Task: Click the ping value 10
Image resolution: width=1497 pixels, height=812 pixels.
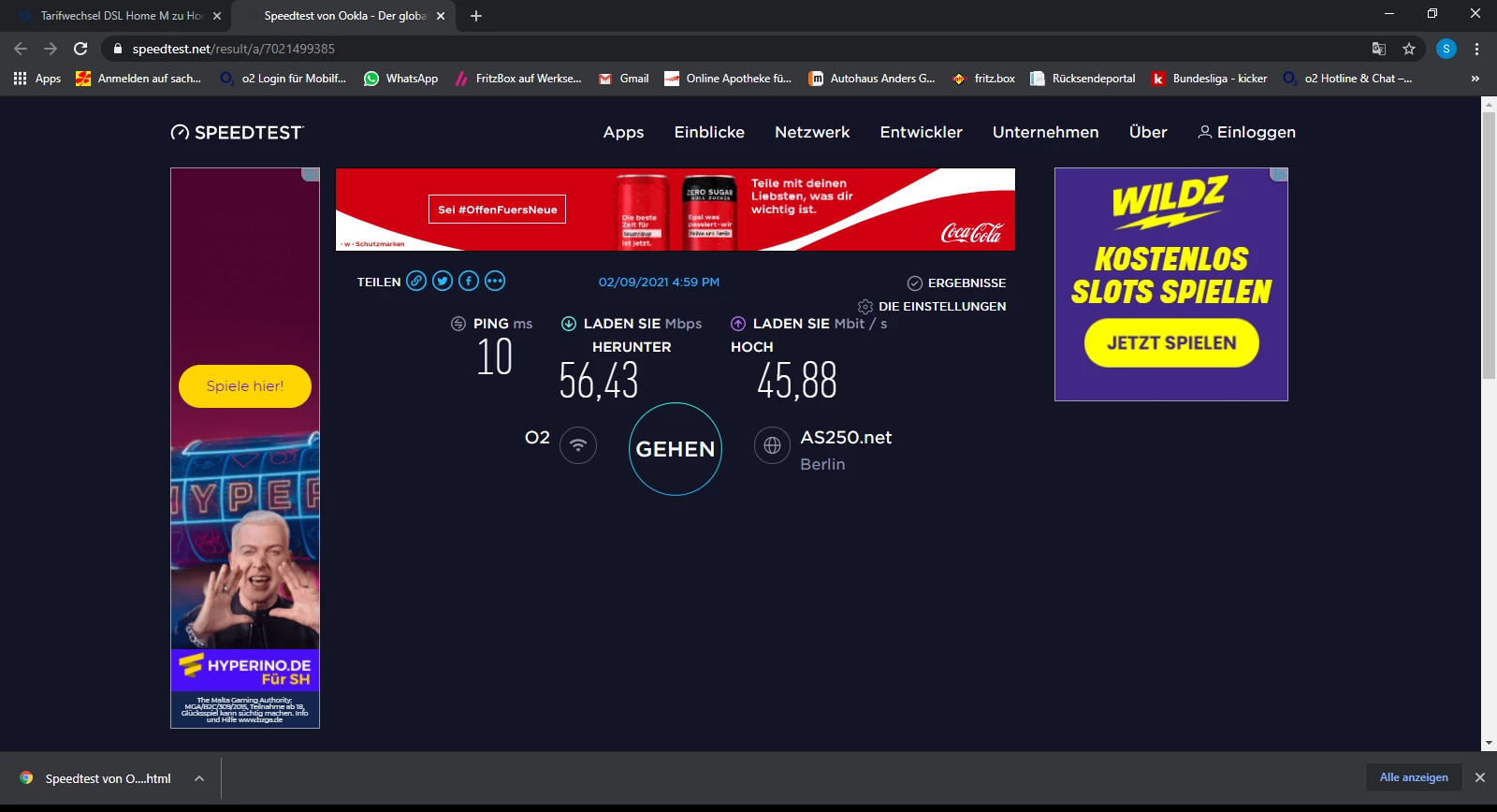Action: coord(495,357)
